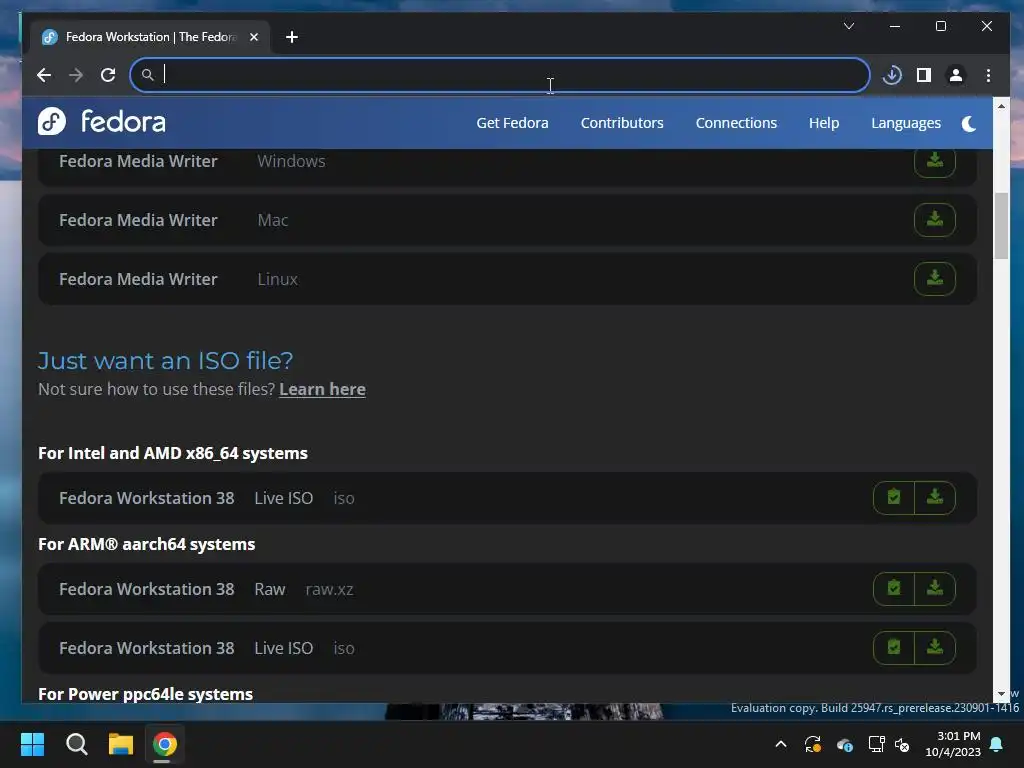Click network display icon in tray
Screen dimensions: 1024x768
876,744
